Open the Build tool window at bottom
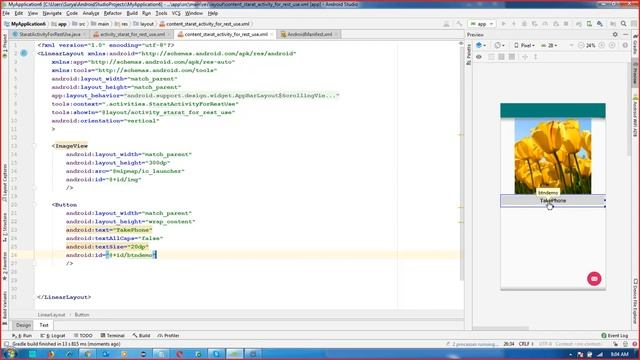 (141, 336)
